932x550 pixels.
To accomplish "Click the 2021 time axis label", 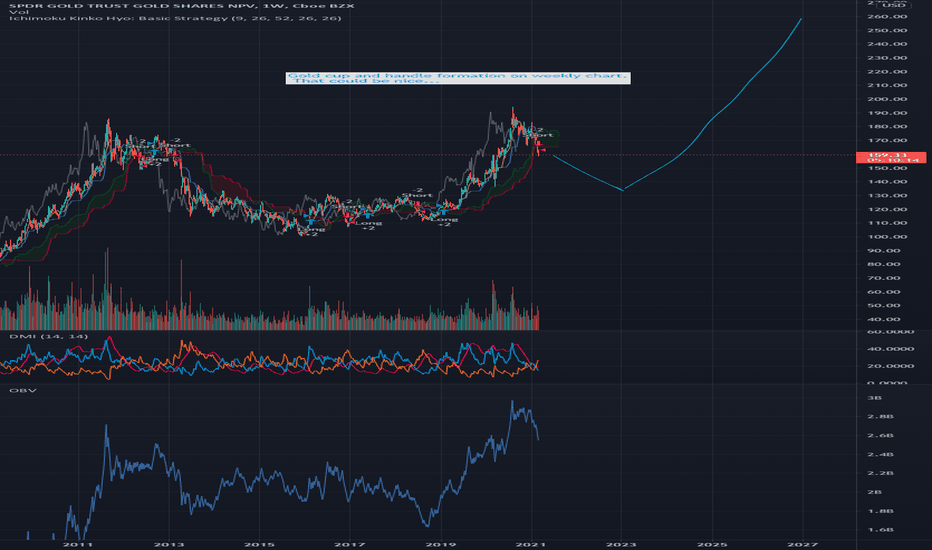I will [531, 545].
